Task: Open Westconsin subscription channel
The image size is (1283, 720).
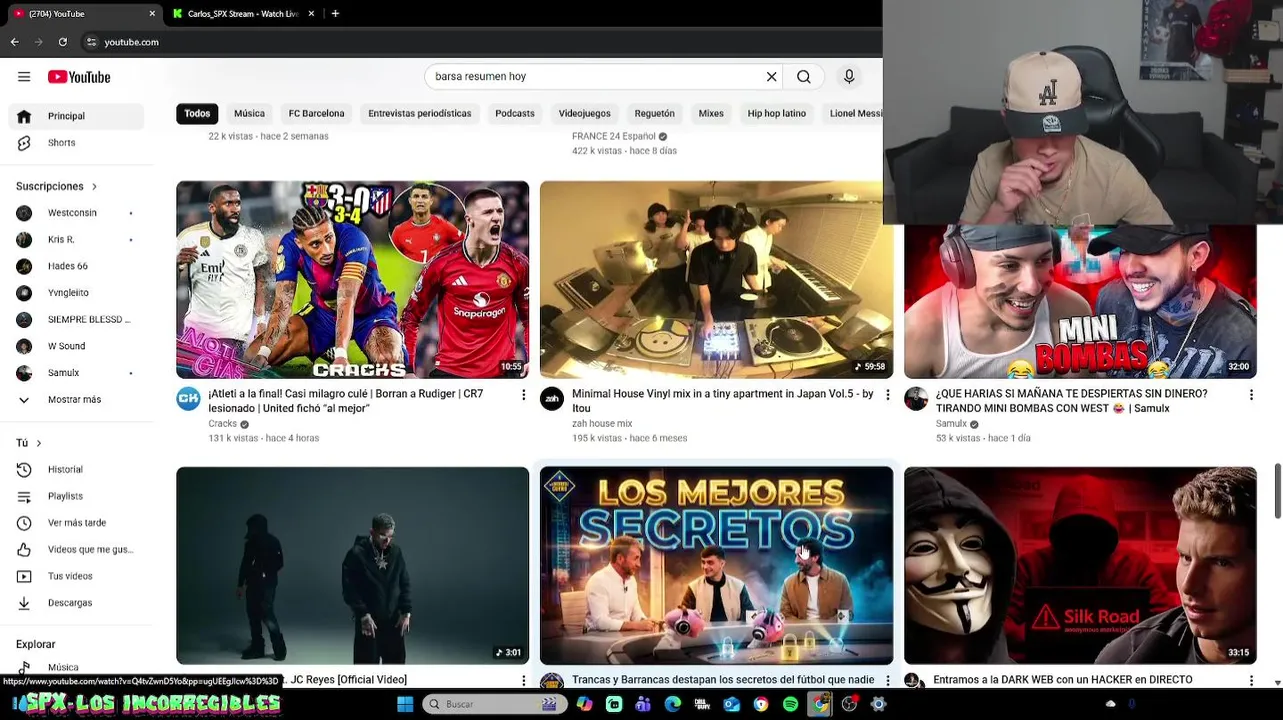Action: coord(76,213)
